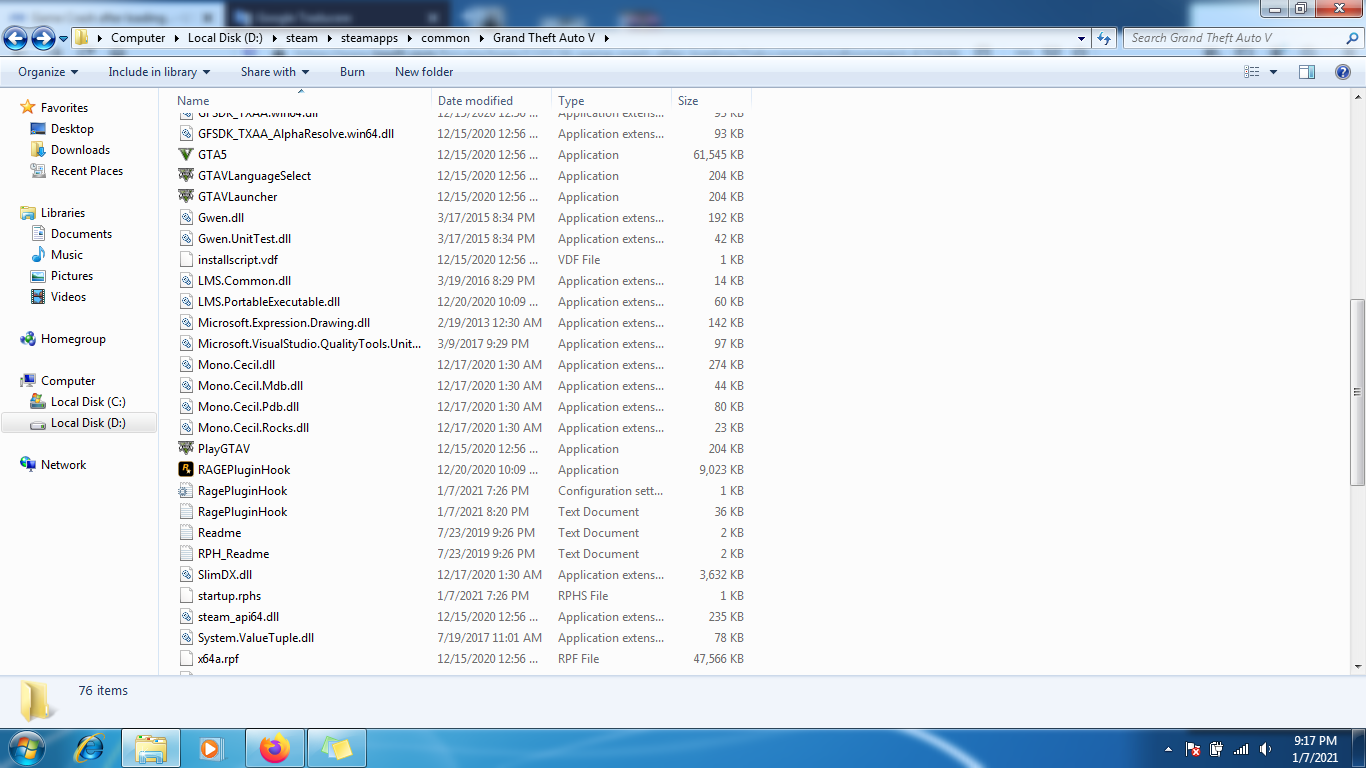Sort by the Date modified column header

[492, 101]
